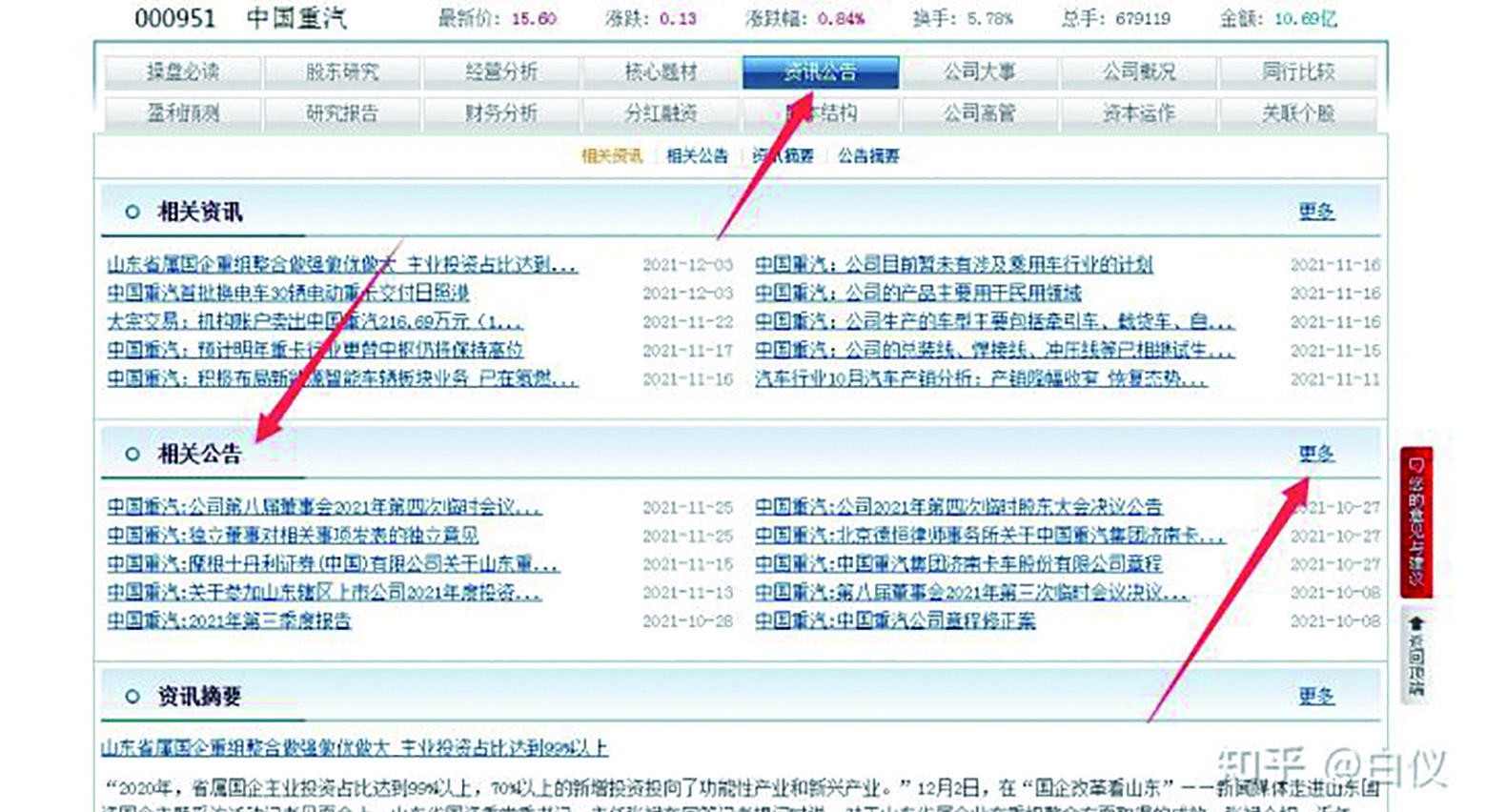The height and width of the screenshot is (812, 1486).
Task: Click 更多 link in the 相关资讯 section
Action: 1315,212
